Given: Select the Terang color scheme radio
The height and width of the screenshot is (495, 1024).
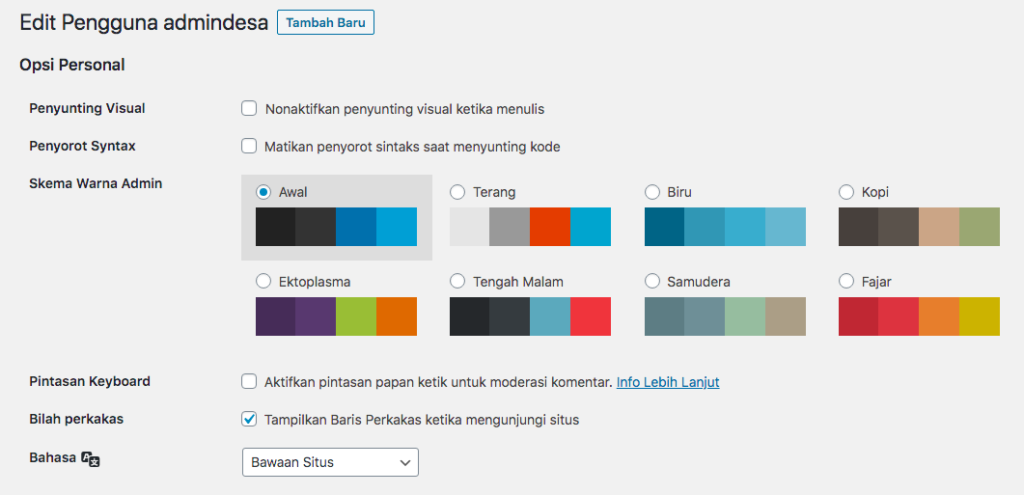Looking at the screenshot, I should point(458,192).
